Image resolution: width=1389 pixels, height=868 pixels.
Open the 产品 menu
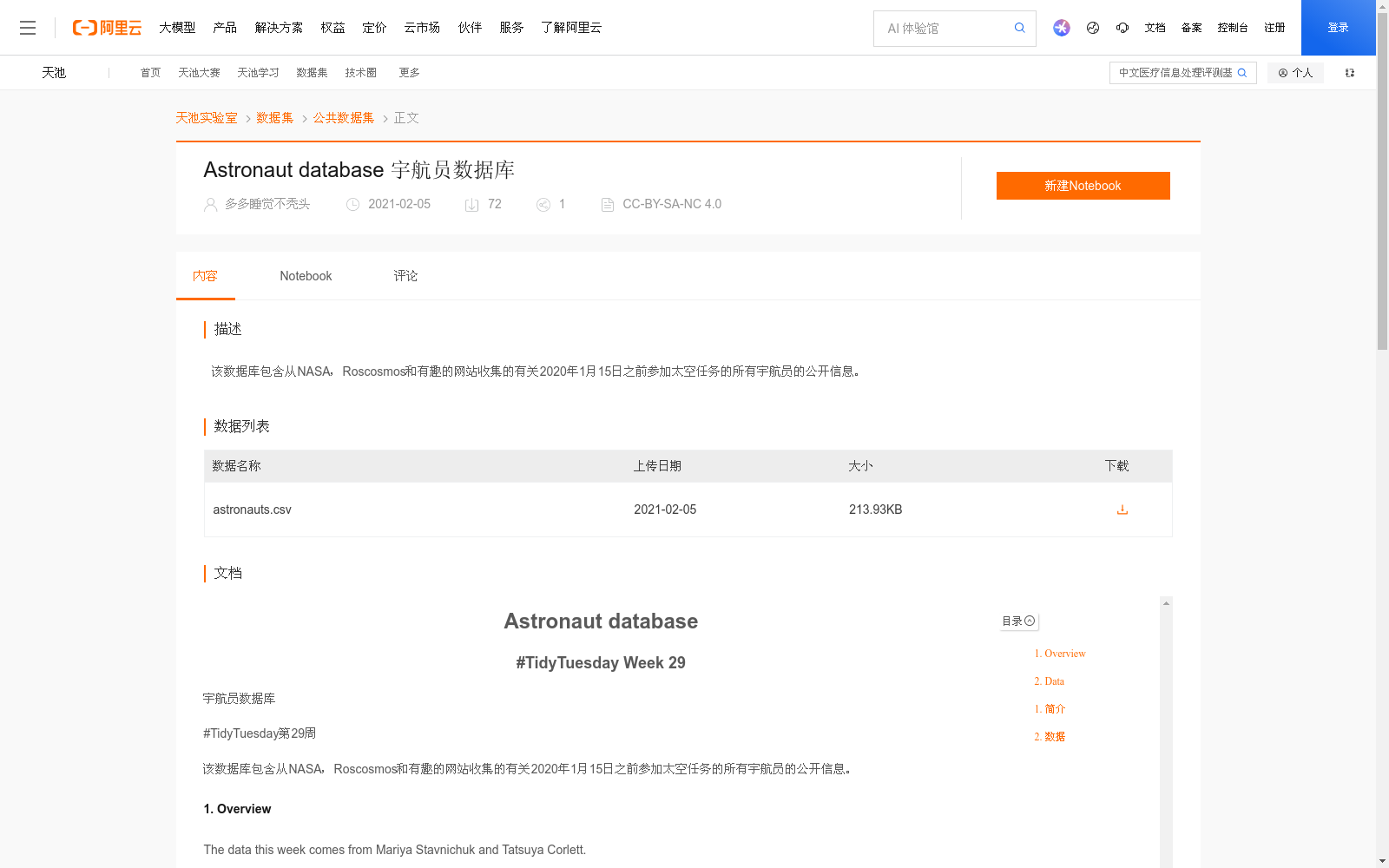[x=225, y=28]
